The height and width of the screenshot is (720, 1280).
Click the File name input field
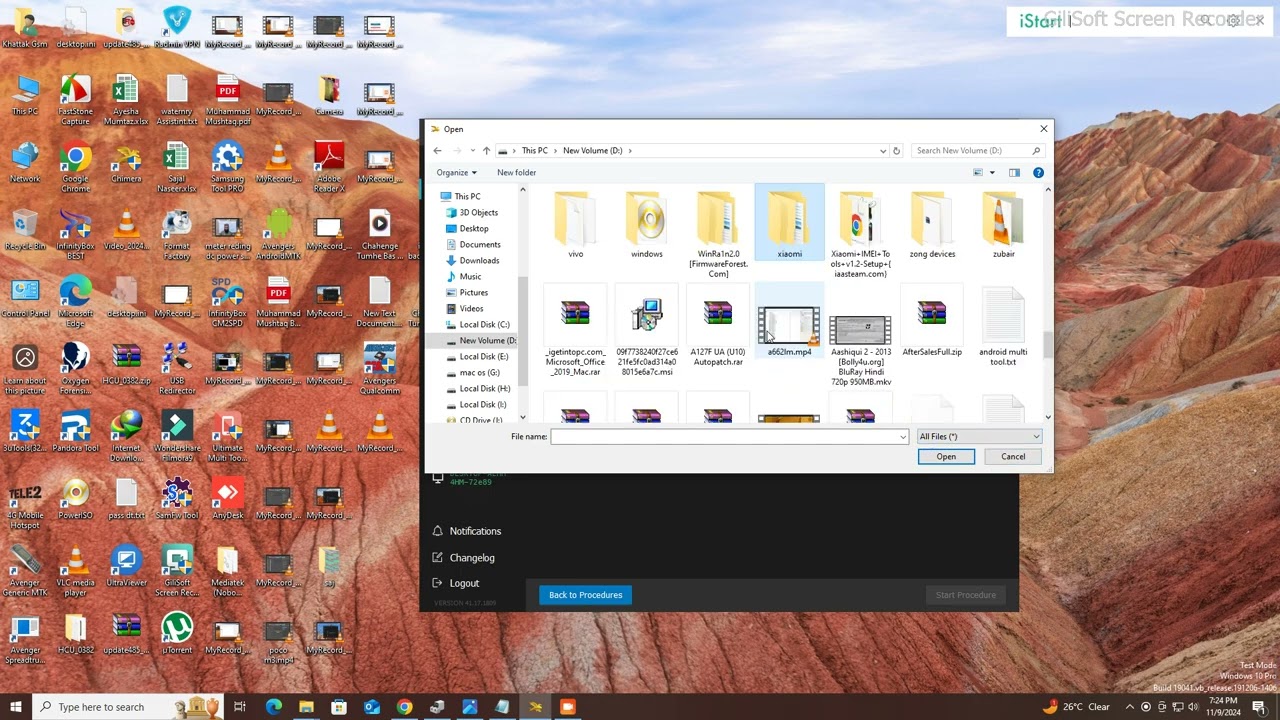[x=724, y=437]
